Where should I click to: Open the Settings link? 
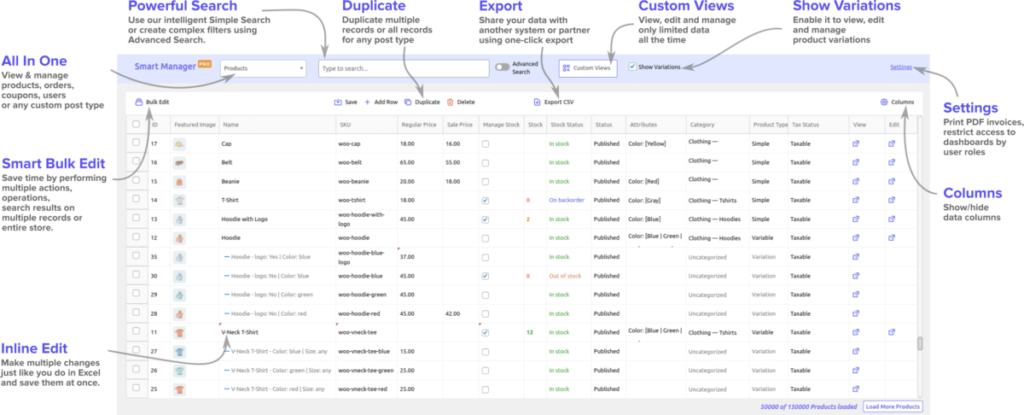(900, 67)
